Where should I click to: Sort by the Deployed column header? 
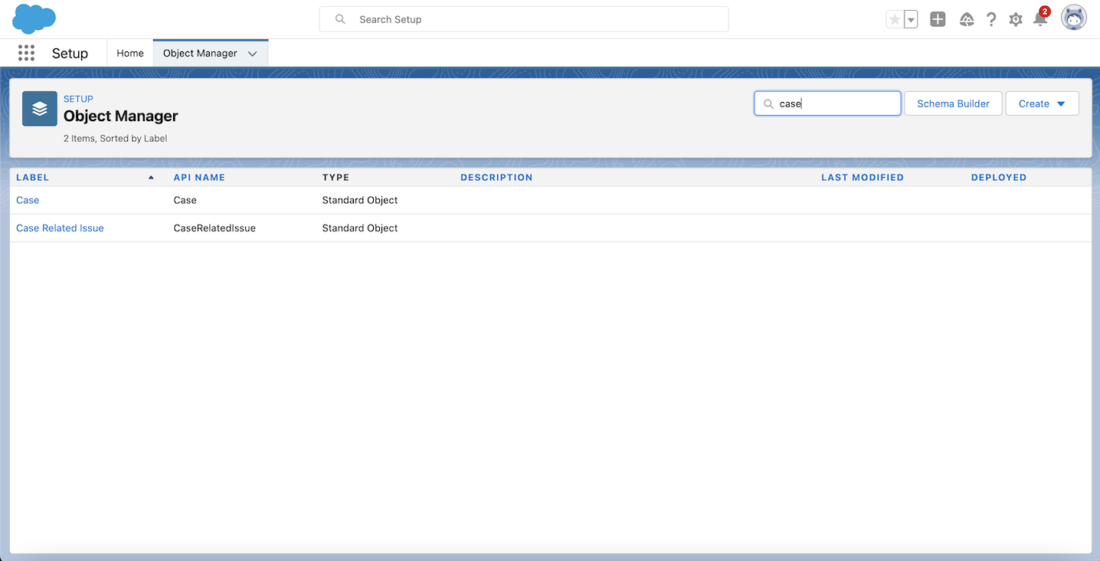[x=998, y=177]
